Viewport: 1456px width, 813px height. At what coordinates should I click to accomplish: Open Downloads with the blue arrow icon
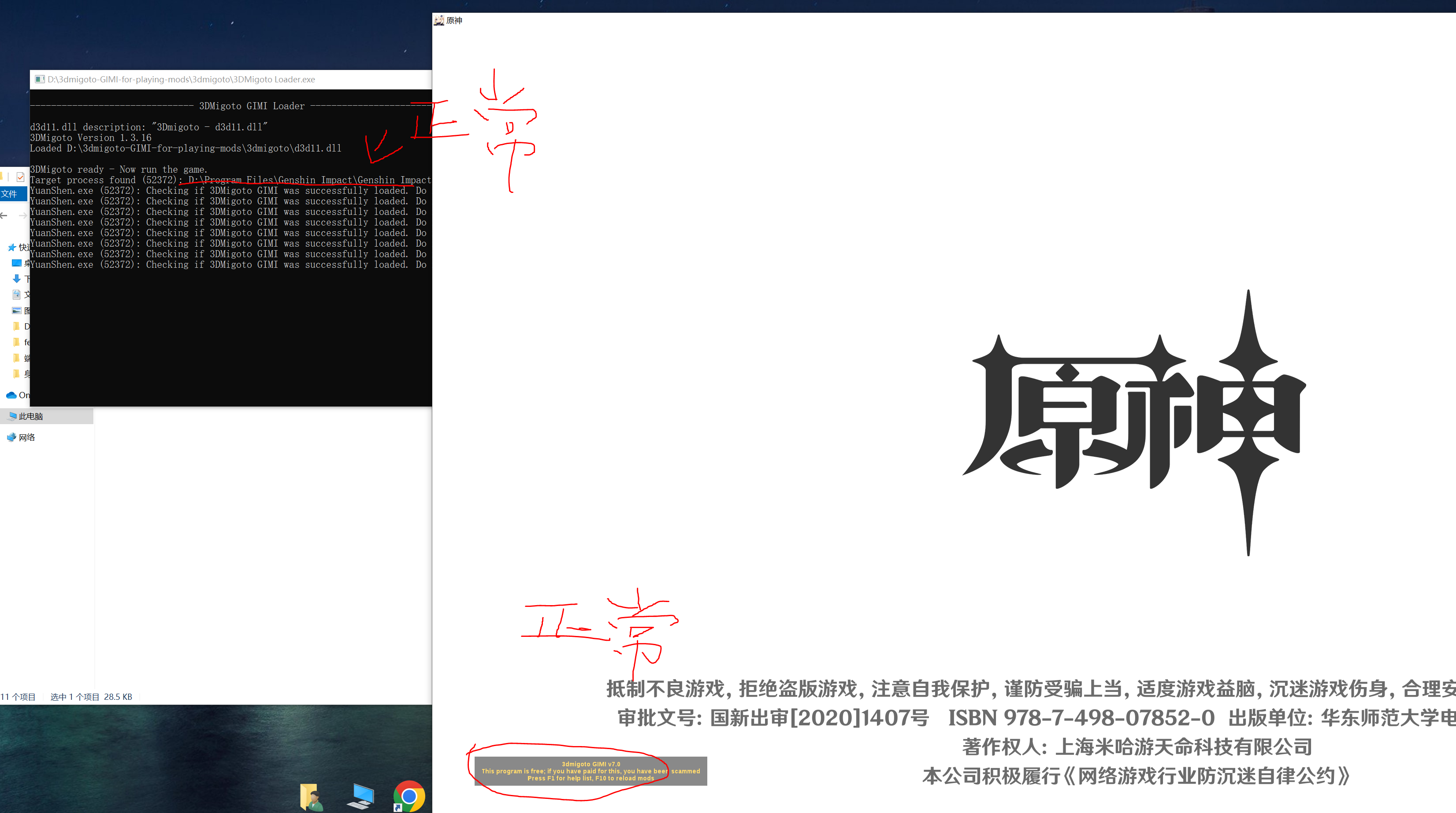click(x=16, y=278)
